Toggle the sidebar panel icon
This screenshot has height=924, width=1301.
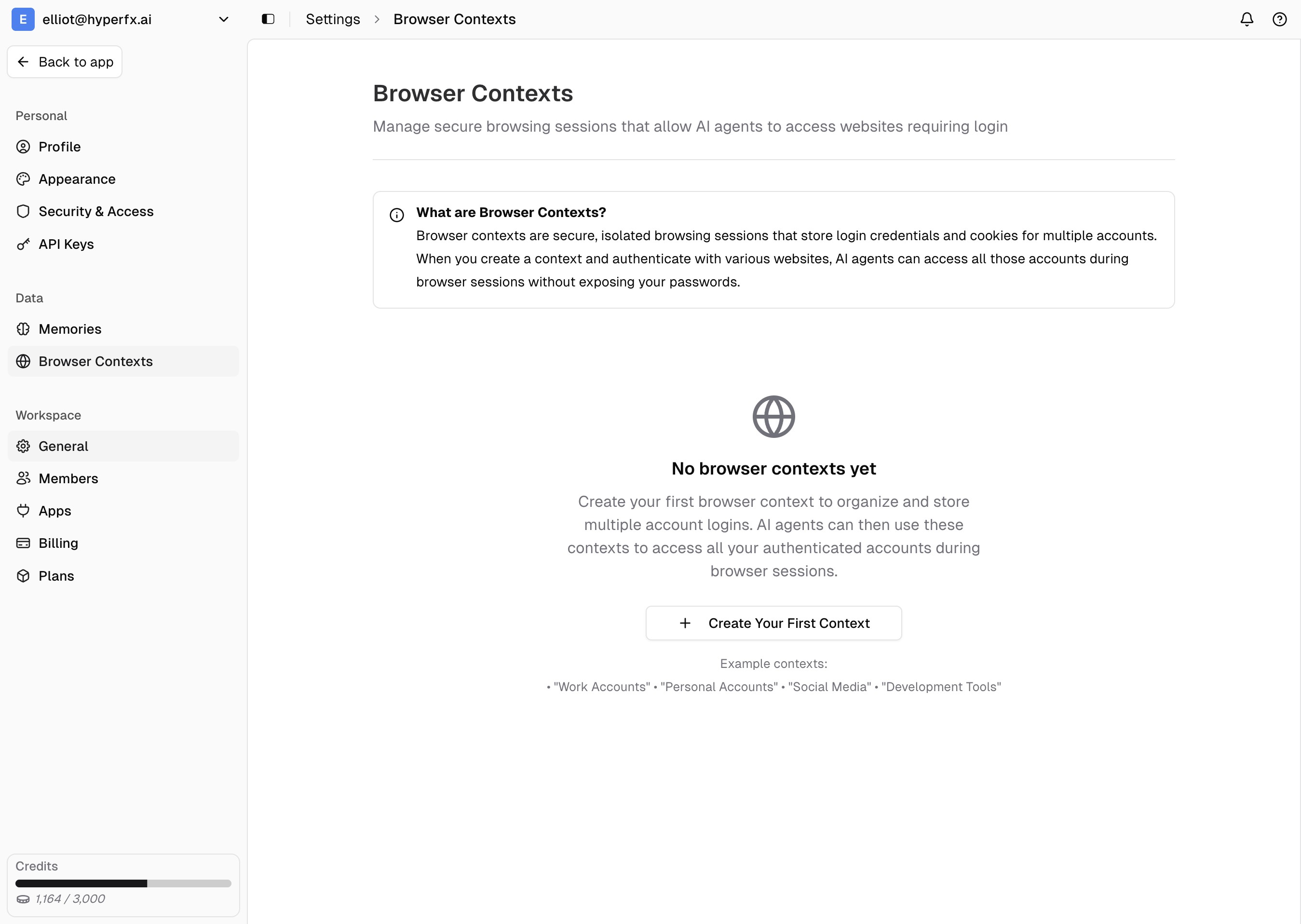pos(268,19)
